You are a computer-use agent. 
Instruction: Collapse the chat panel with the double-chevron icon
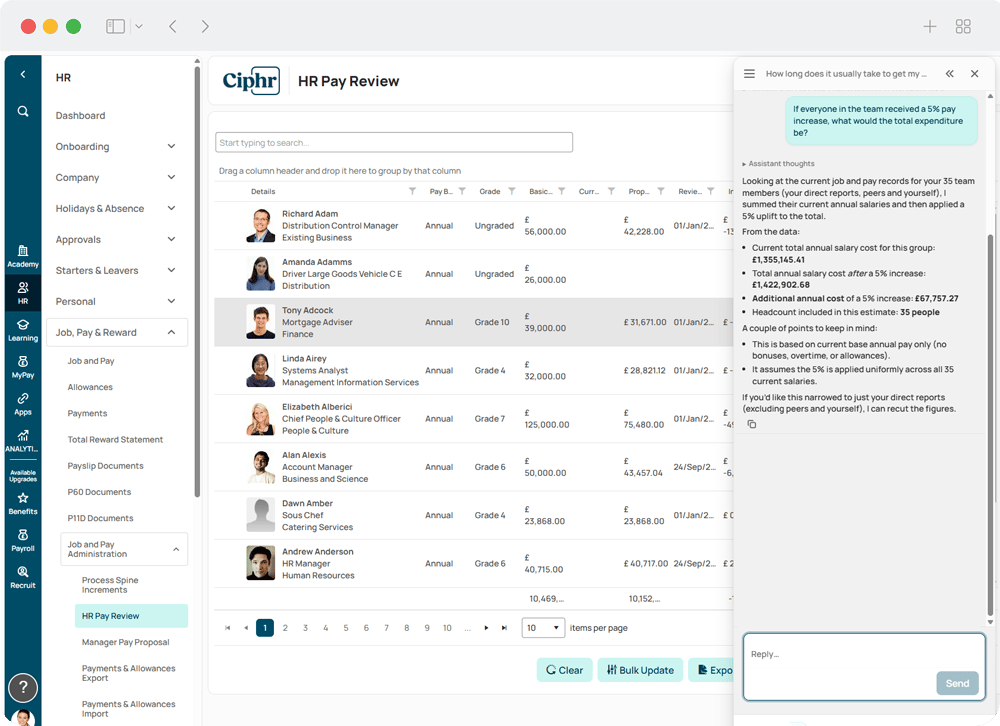tap(950, 74)
